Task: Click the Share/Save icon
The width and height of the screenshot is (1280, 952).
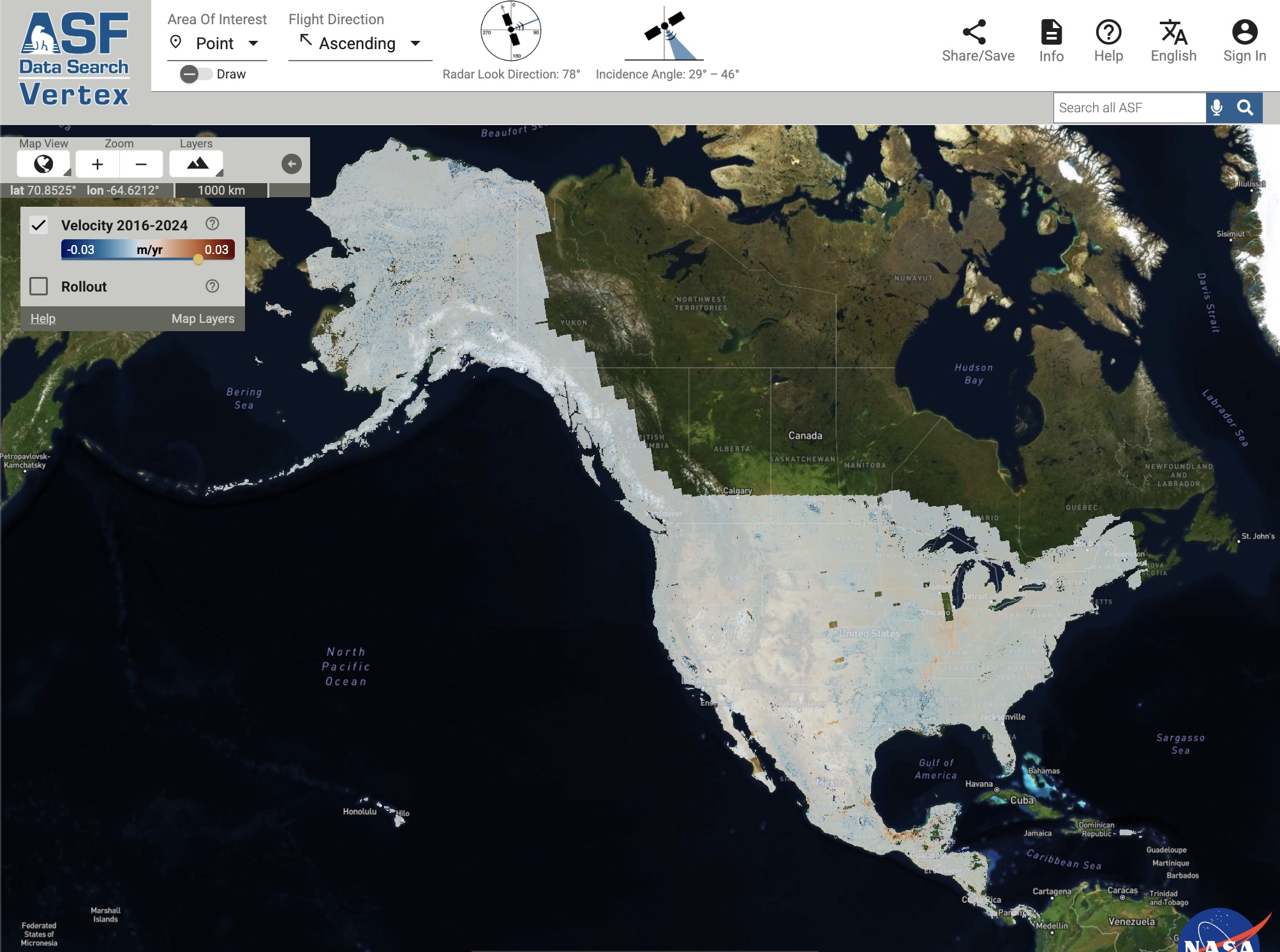Action: [x=974, y=32]
